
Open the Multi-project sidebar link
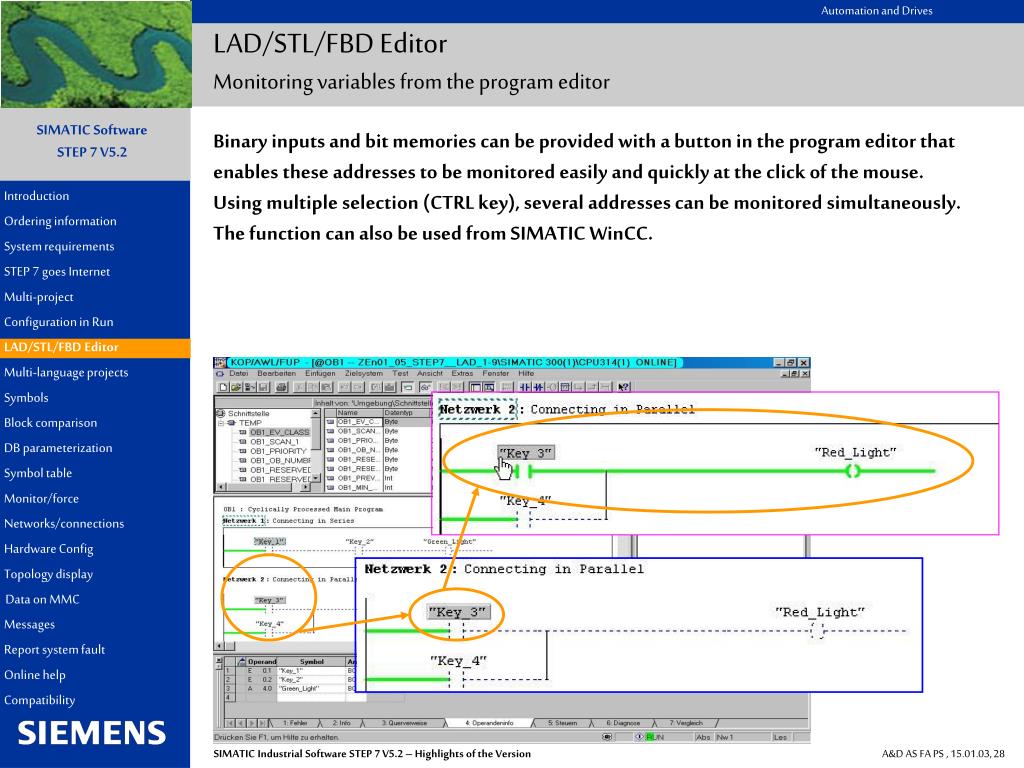pyautogui.click(x=39, y=297)
